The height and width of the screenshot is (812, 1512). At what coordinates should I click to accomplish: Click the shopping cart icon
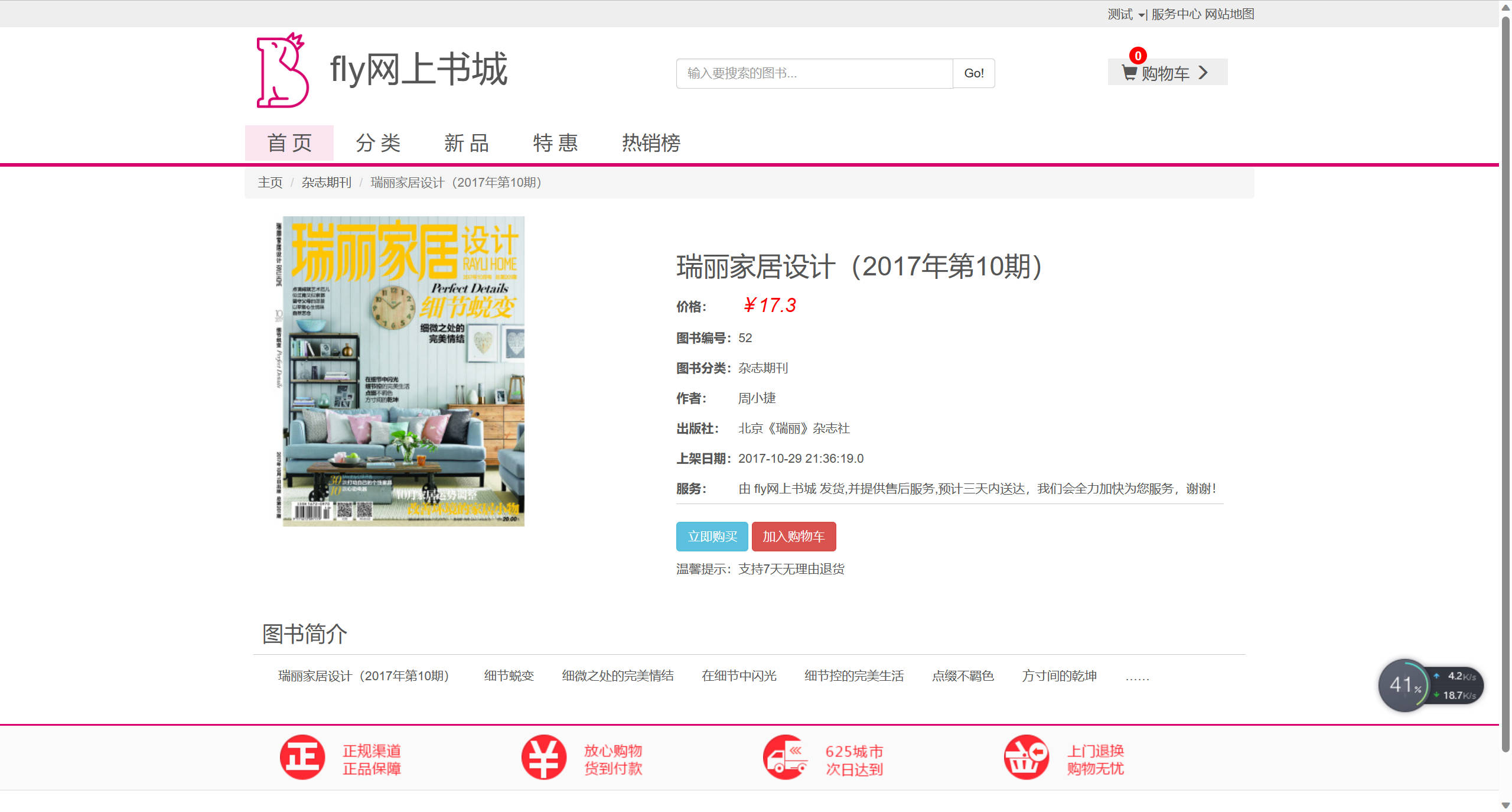pyautogui.click(x=1129, y=73)
